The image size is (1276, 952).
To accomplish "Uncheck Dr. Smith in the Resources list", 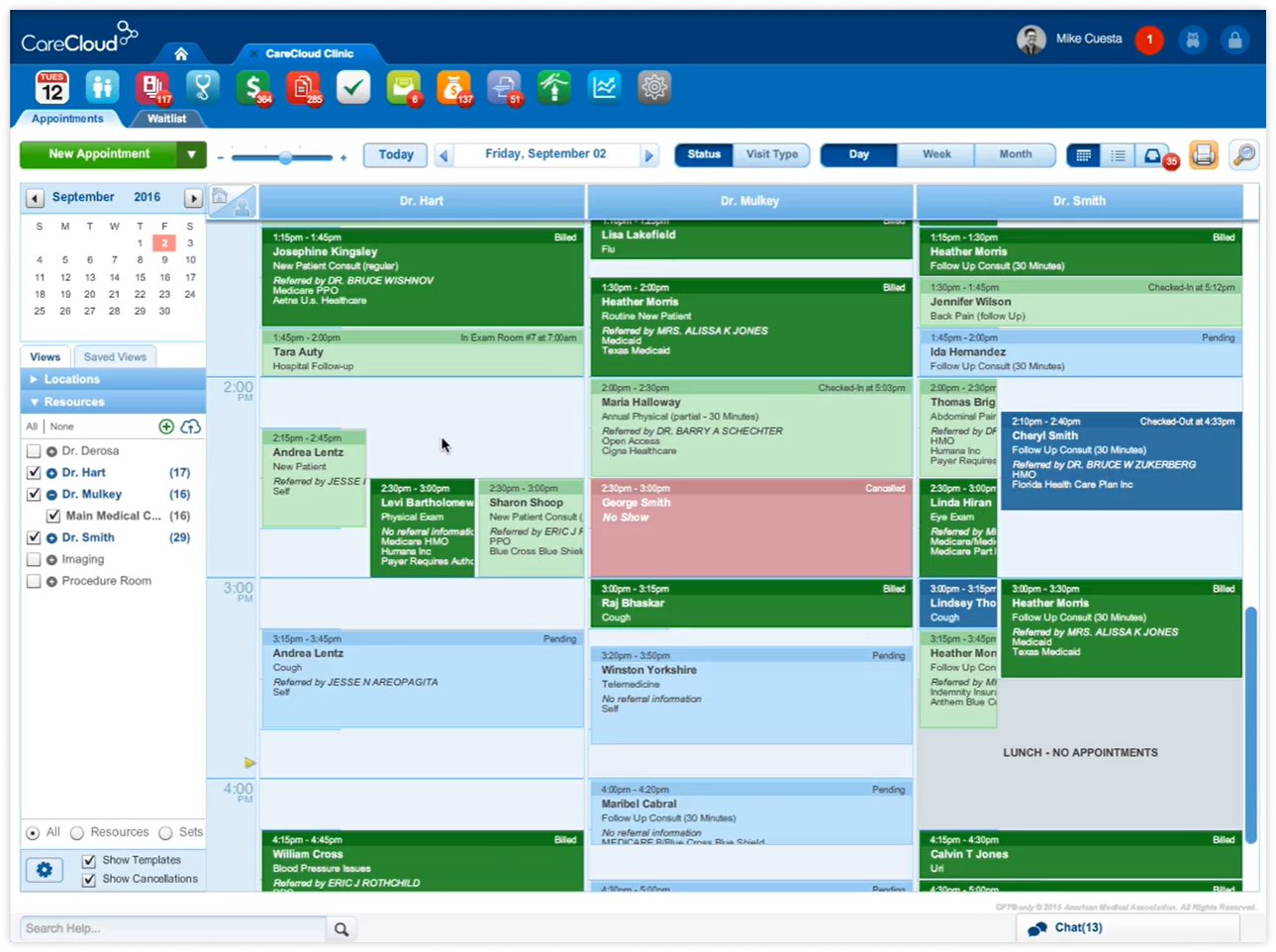I will click(x=33, y=536).
